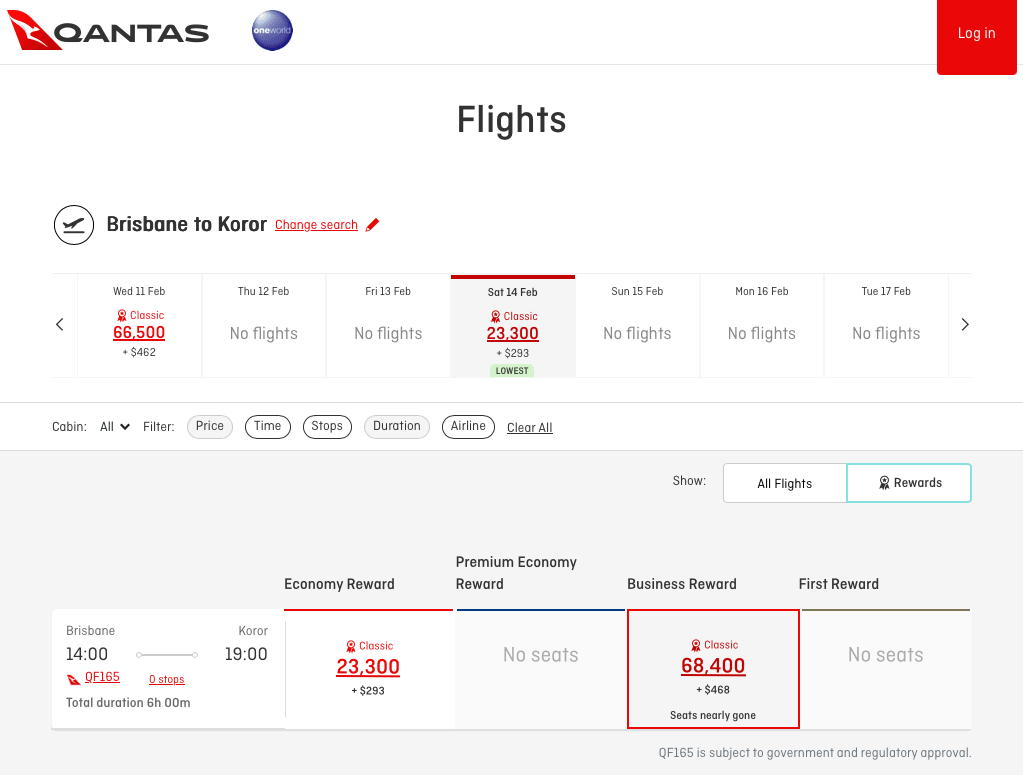The width and height of the screenshot is (1023, 775).
Task: Select Economy Reward 23,300 points fare
Action: tap(369, 669)
